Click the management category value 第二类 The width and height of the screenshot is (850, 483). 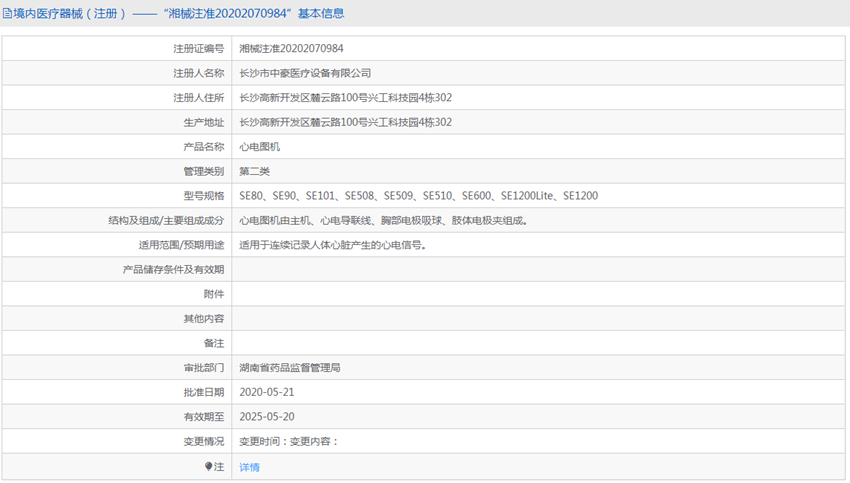254,171
